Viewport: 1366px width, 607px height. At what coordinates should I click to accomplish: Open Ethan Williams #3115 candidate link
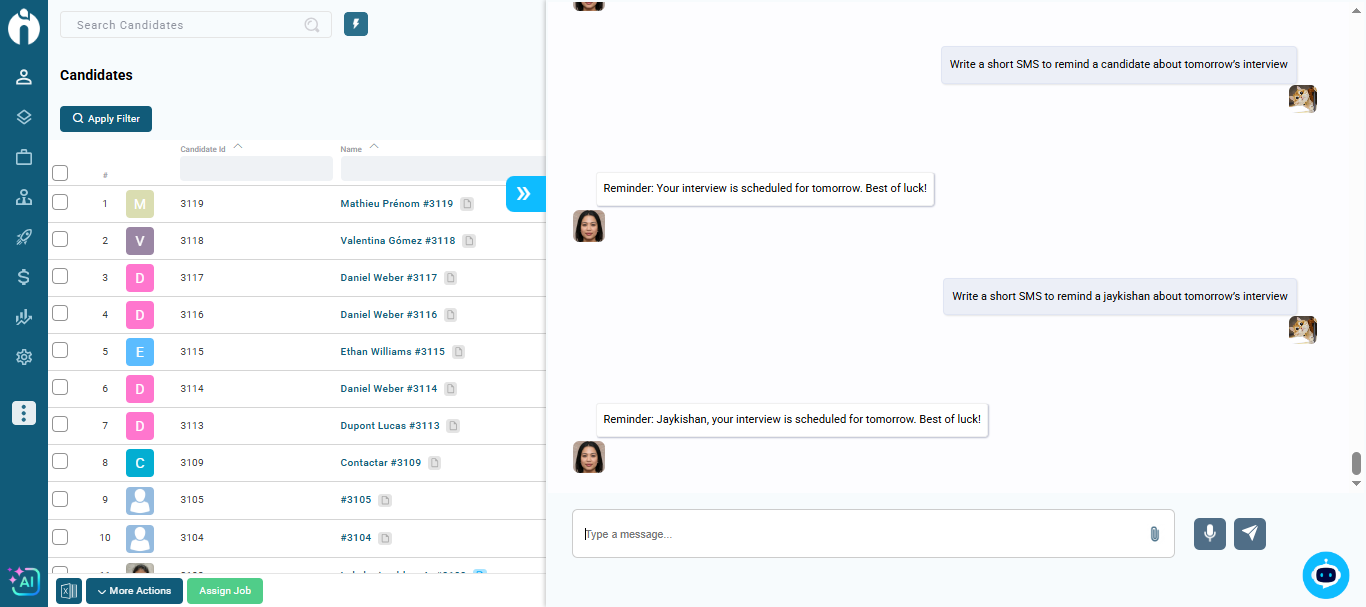pos(392,352)
